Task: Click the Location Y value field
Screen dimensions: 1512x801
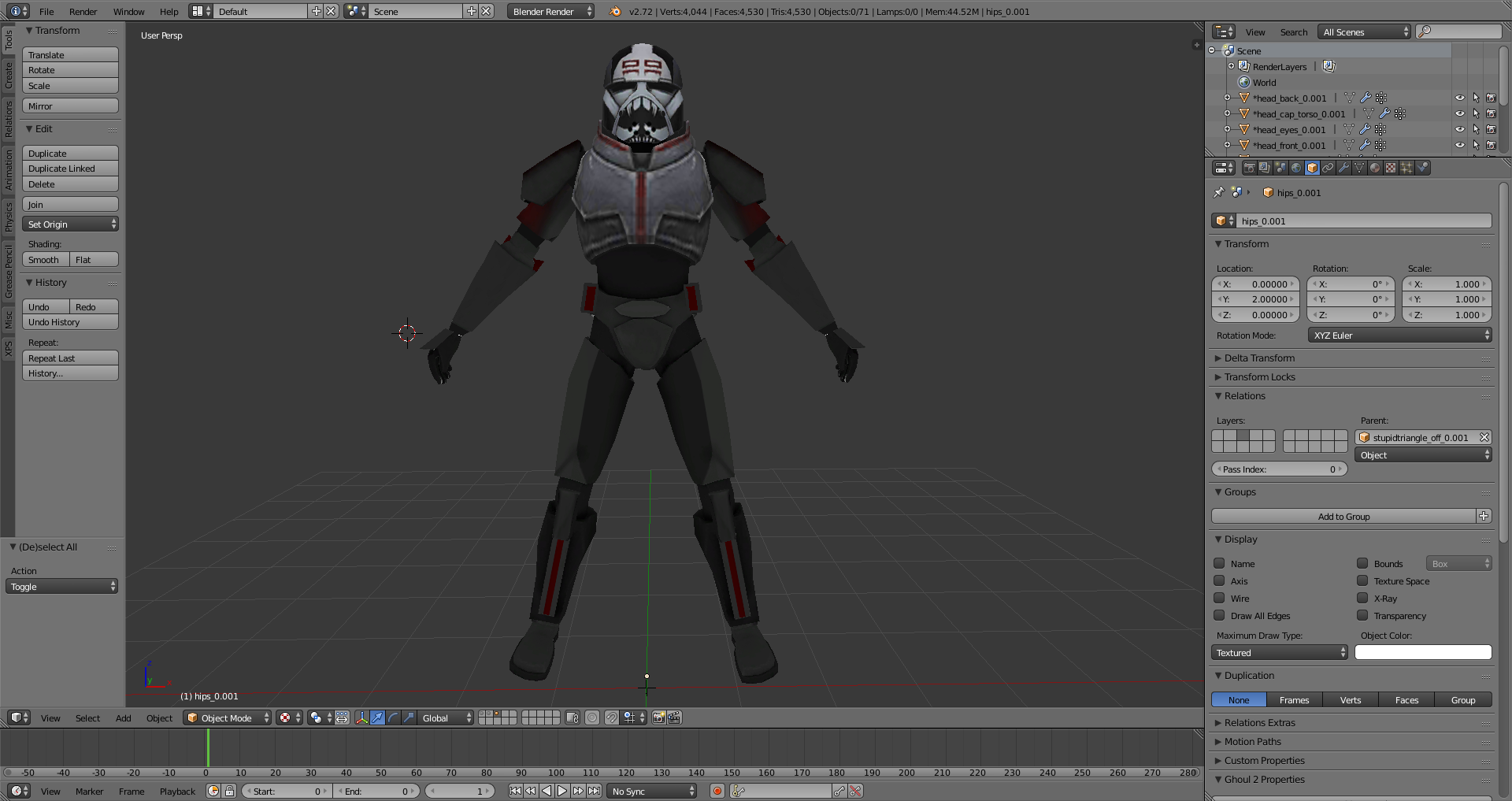Action: [x=1255, y=299]
